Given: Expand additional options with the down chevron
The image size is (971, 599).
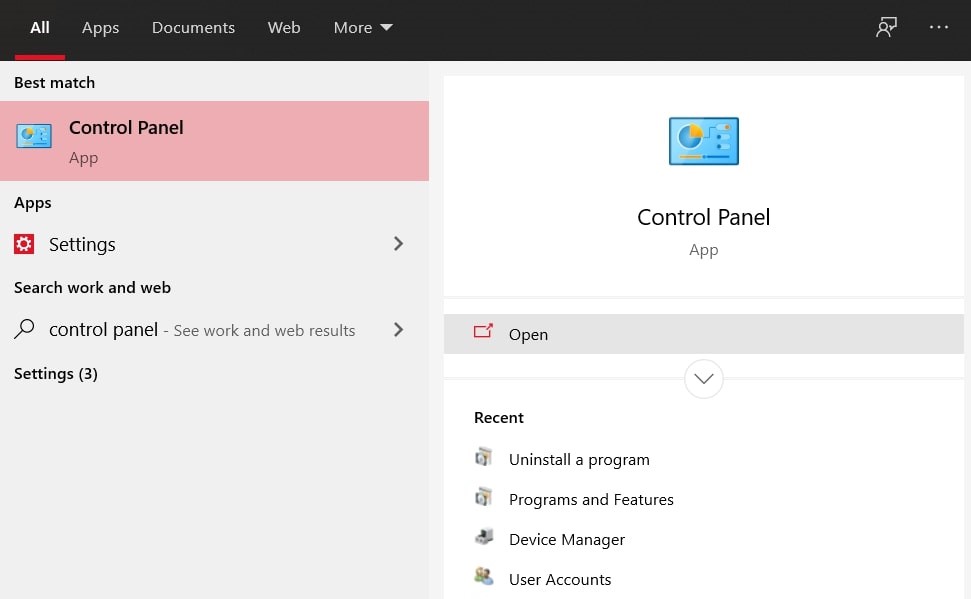Looking at the screenshot, I should pos(703,379).
